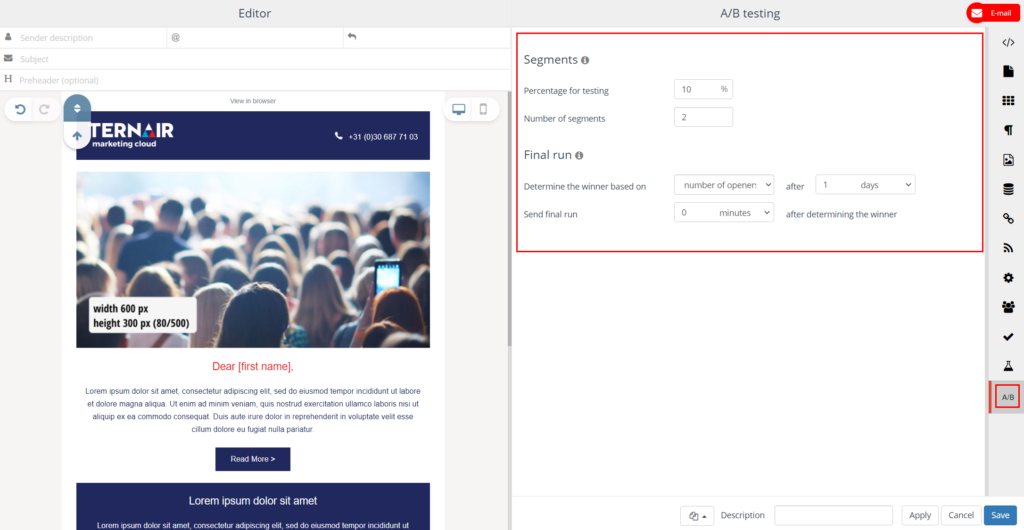The height and width of the screenshot is (530, 1024).
Task: Click the 'View in browser' link
Action: point(253,101)
